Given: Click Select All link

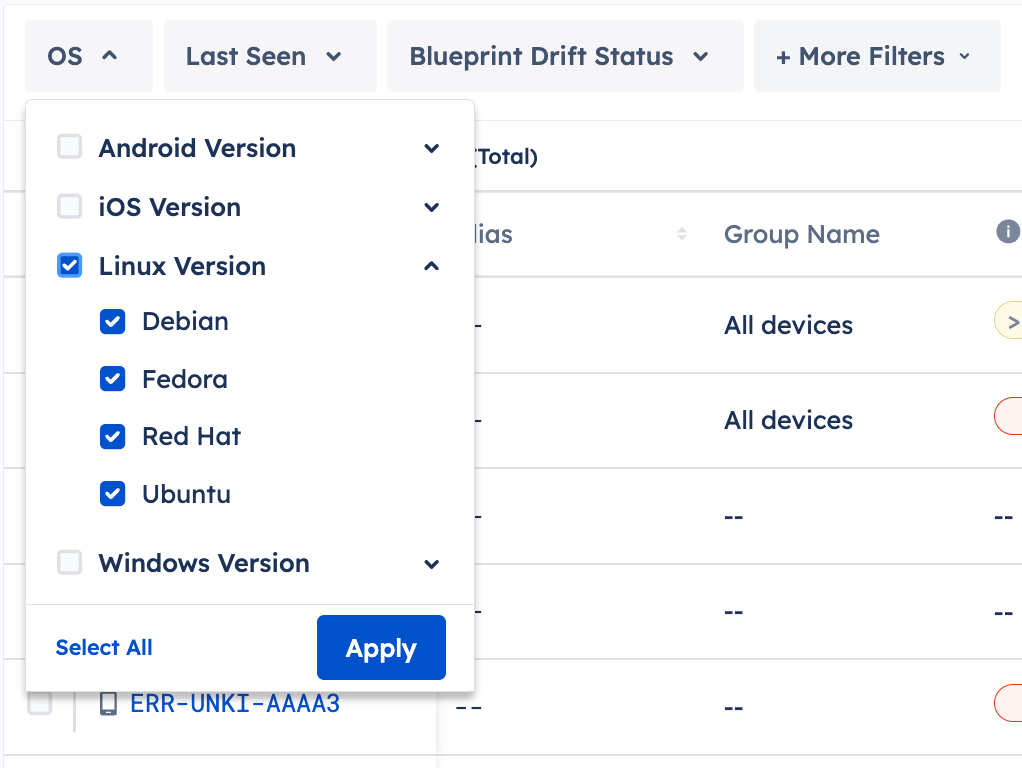Looking at the screenshot, I should pyautogui.click(x=104, y=647).
